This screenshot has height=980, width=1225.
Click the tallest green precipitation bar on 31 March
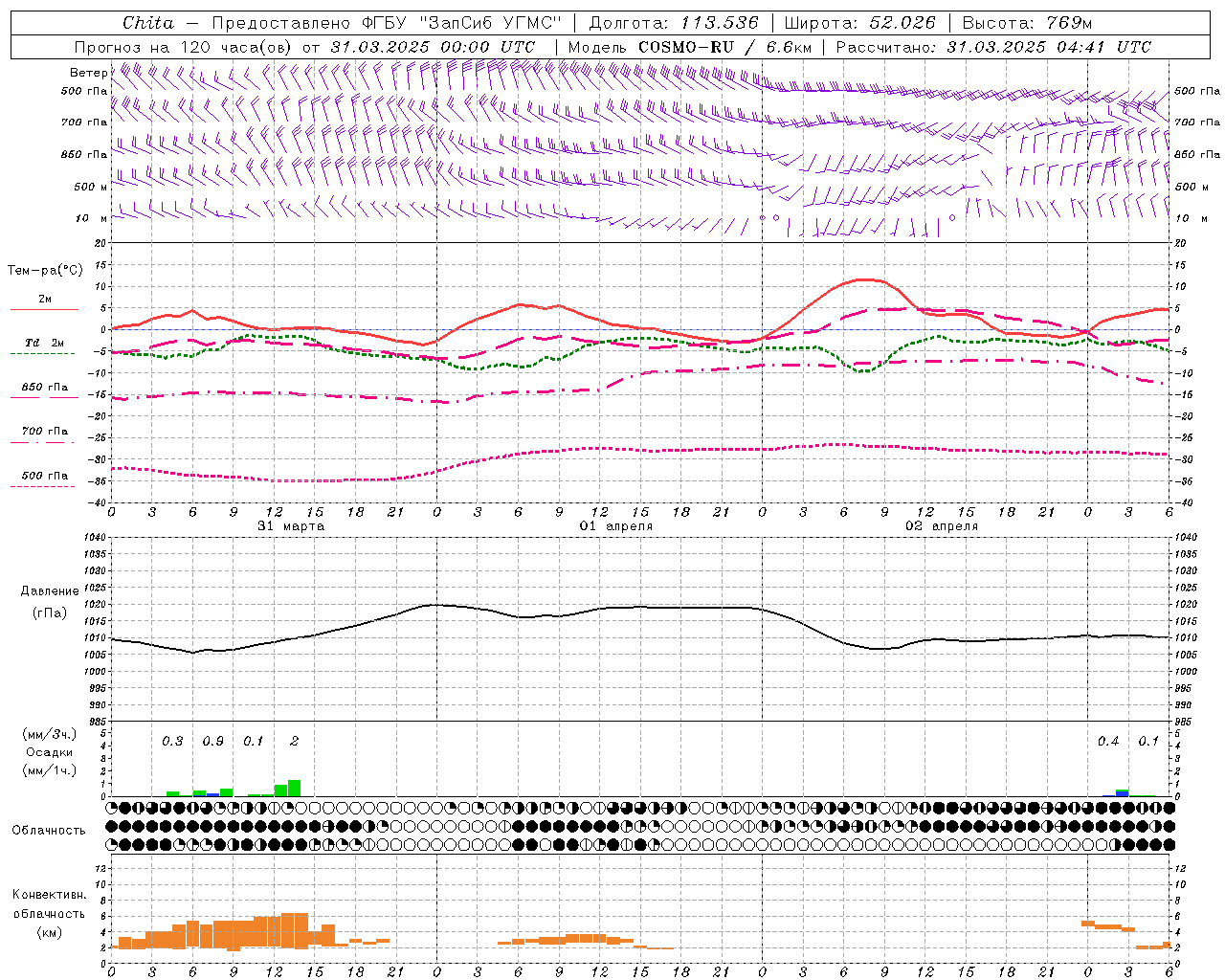[294, 788]
